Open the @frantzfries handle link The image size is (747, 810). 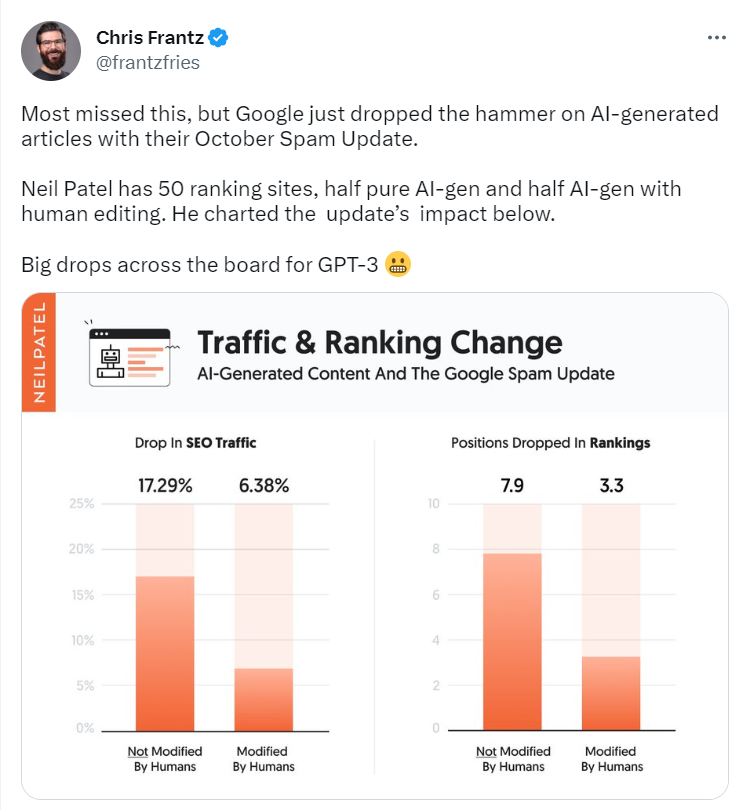[148, 63]
